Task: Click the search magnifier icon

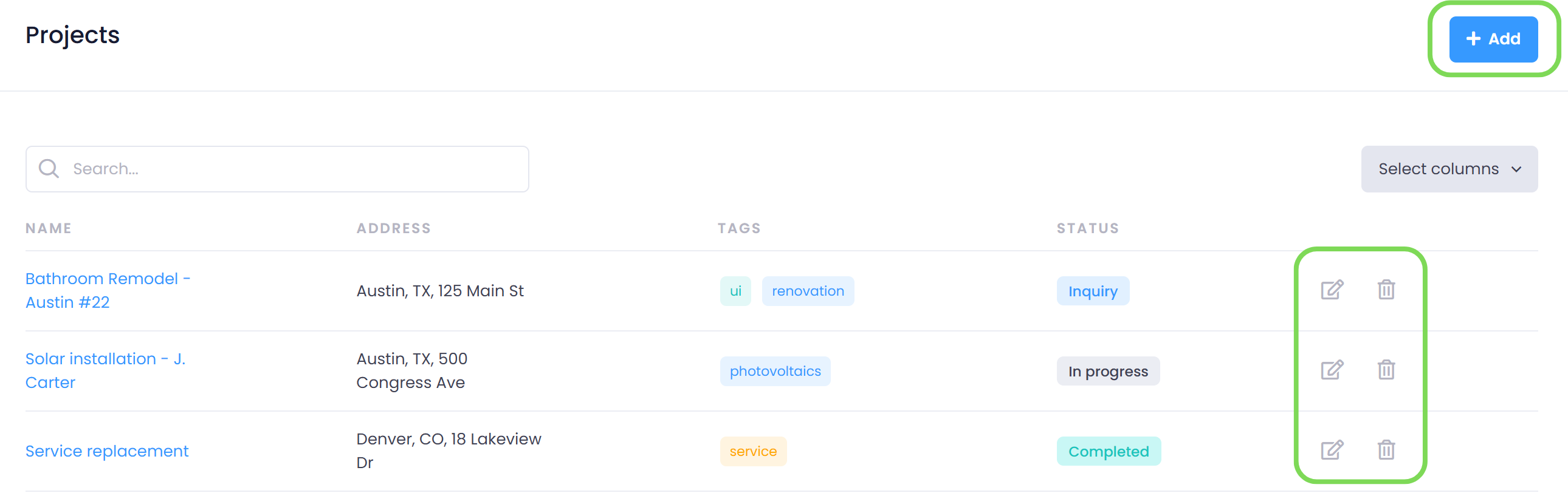Action: tap(49, 169)
